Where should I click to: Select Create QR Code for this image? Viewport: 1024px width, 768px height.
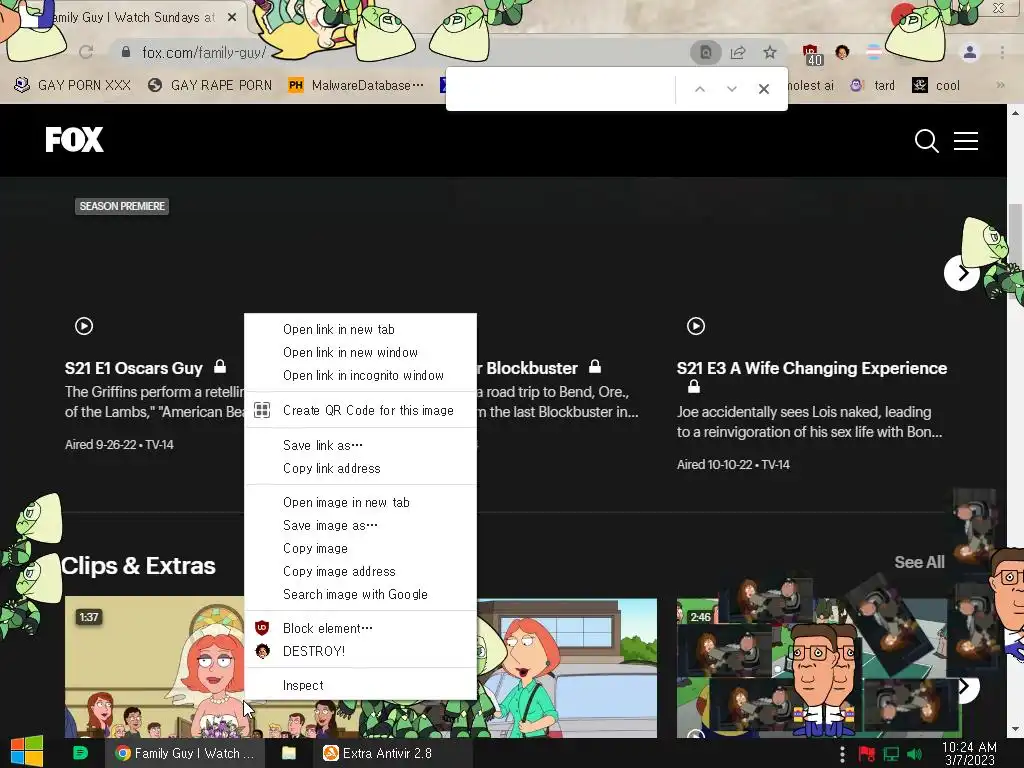(360, 410)
